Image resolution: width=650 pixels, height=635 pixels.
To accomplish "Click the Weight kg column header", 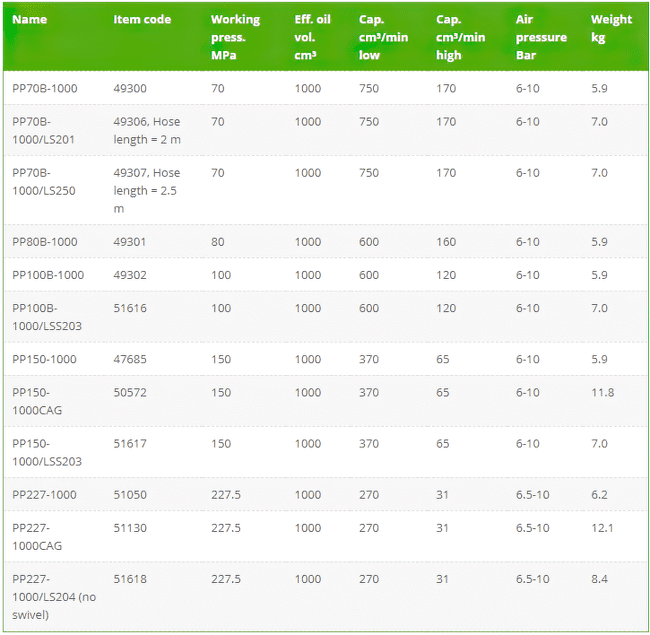I will coord(611,28).
